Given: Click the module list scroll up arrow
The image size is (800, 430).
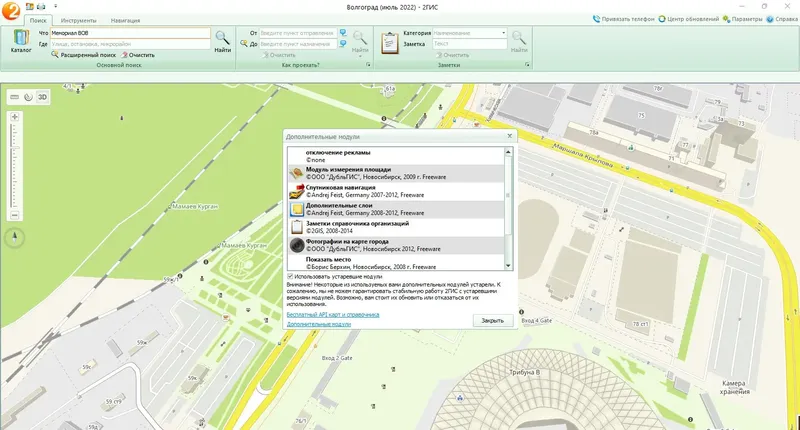Looking at the screenshot, I should click(x=508, y=152).
